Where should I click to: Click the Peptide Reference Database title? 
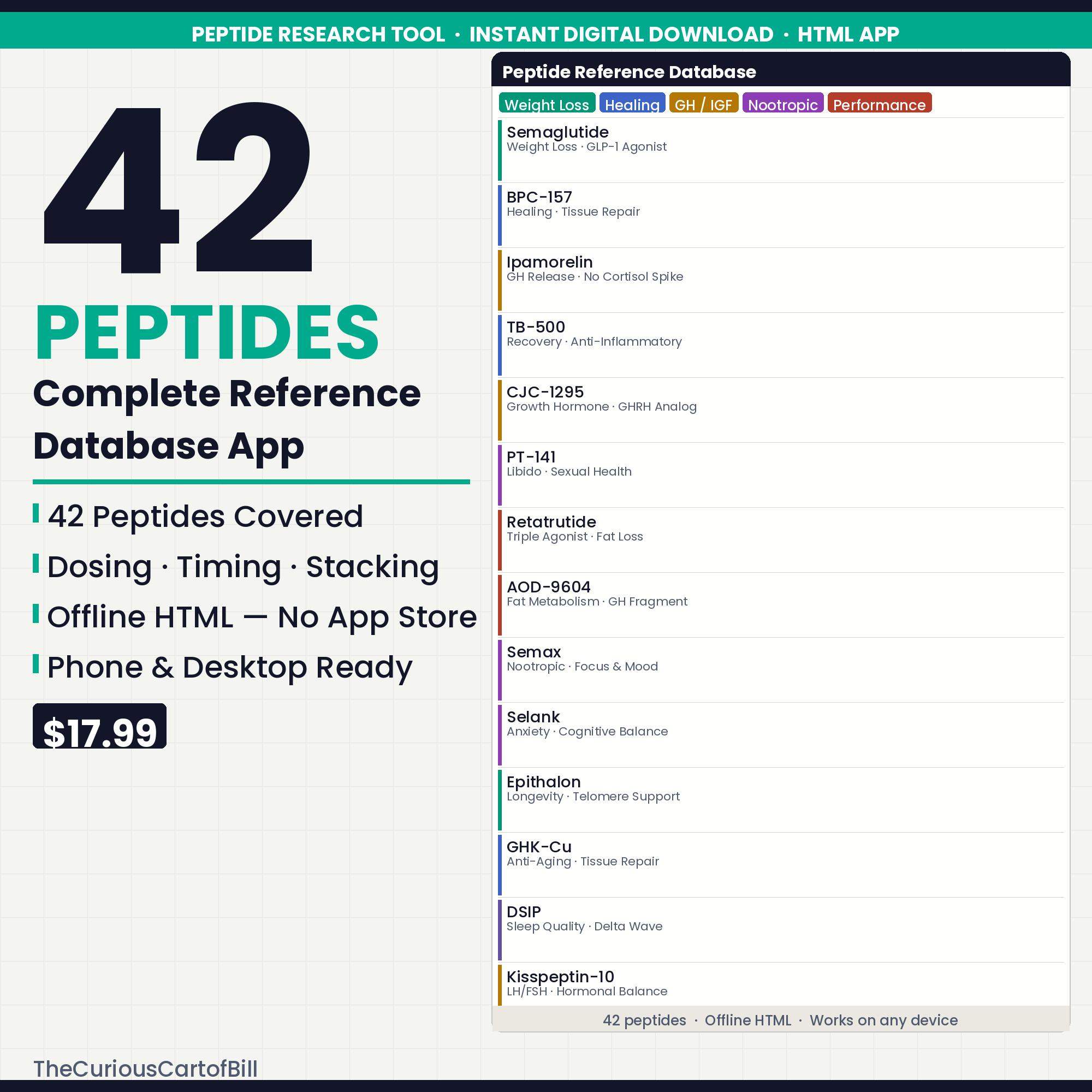628,72
